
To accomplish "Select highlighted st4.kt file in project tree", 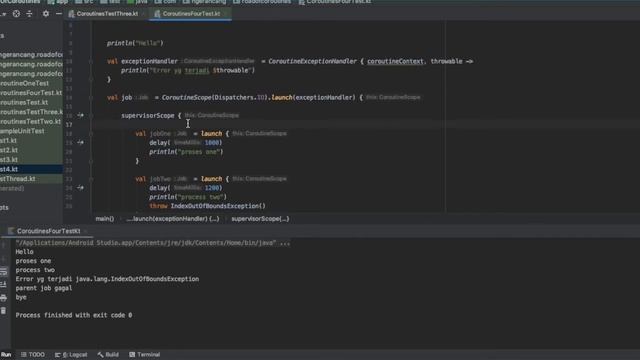I will [31, 169].
